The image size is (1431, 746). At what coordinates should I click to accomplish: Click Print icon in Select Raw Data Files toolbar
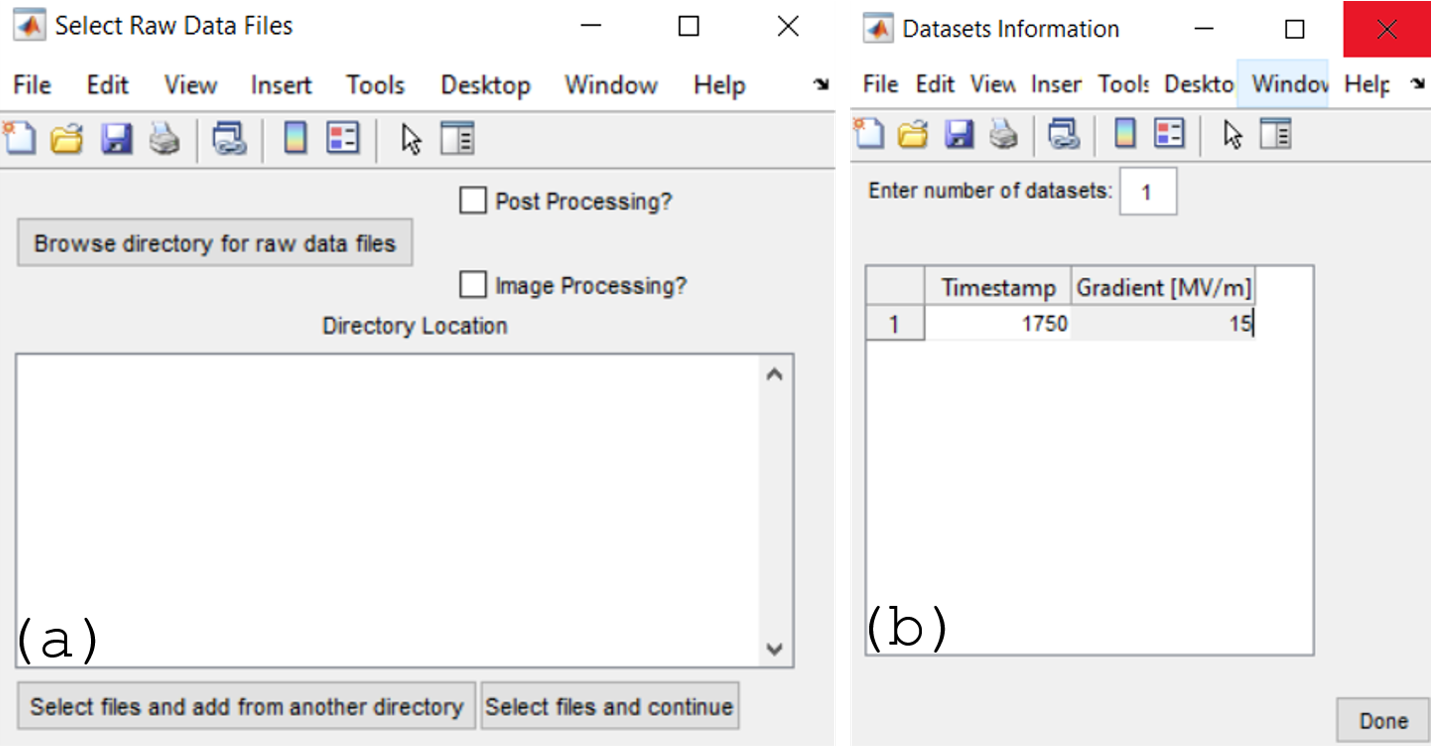pos(164,139)
